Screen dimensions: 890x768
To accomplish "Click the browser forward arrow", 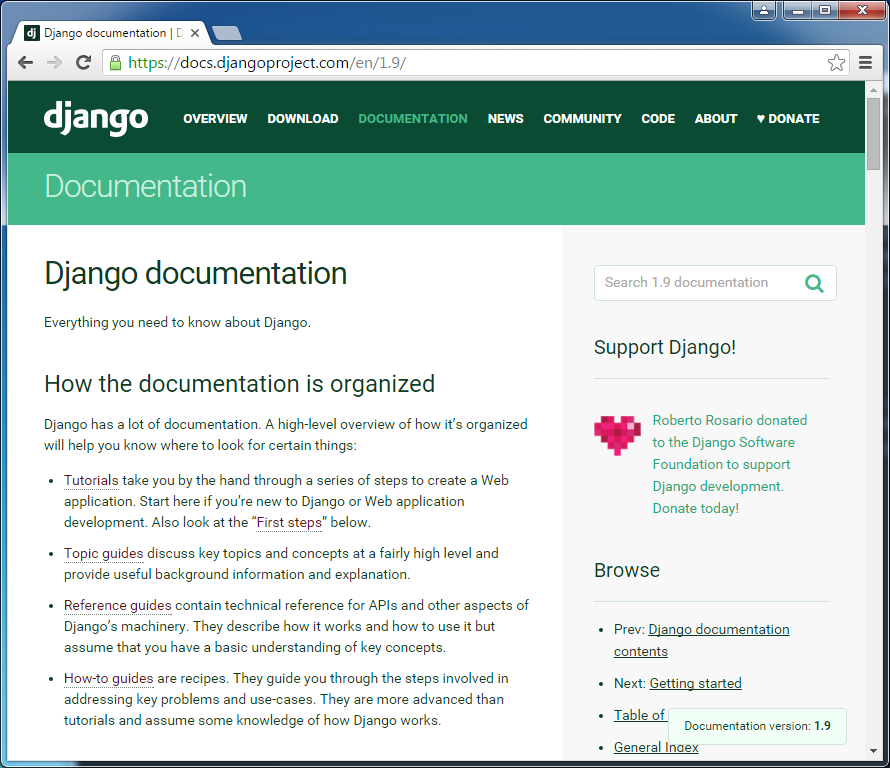I will [54, 62].
